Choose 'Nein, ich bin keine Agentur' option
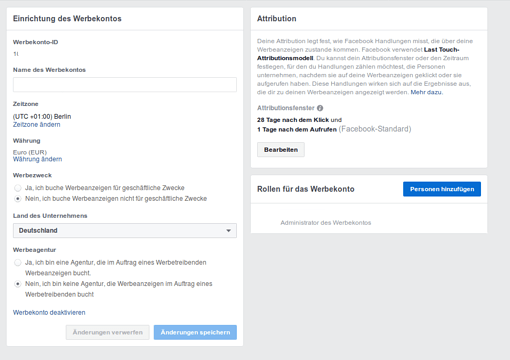The height and width of the screenshot is (360, 510). (x=18, y=284)
